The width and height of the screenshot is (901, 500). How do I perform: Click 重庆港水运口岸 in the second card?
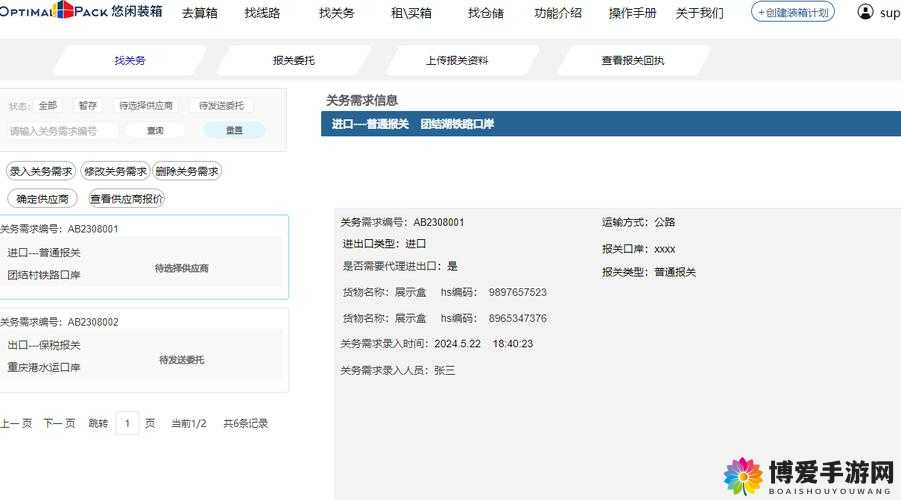pyautogui.click(x=44, y=367)
